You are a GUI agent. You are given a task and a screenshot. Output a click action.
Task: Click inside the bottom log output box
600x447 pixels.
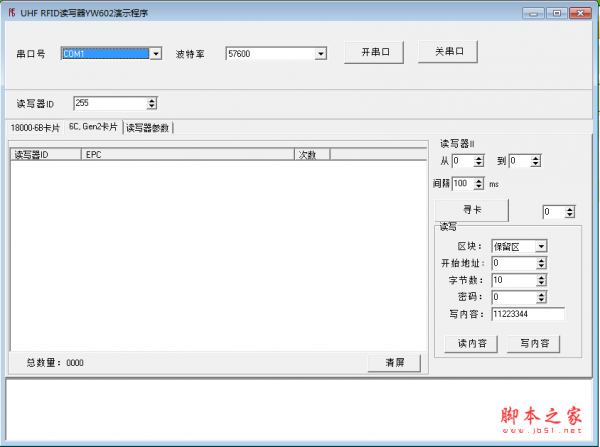298,409
